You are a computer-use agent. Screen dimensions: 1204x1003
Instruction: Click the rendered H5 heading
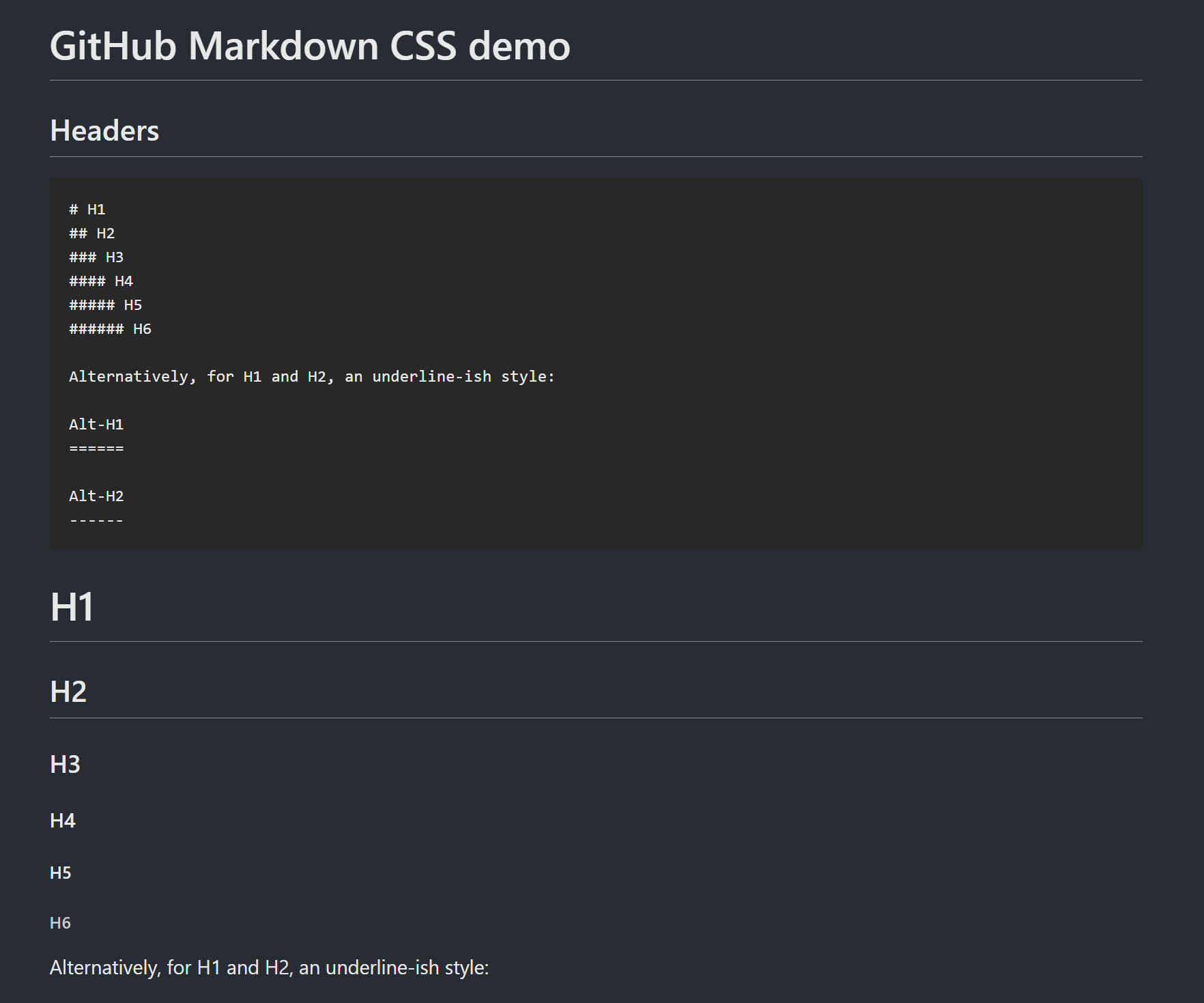(61, 873)
